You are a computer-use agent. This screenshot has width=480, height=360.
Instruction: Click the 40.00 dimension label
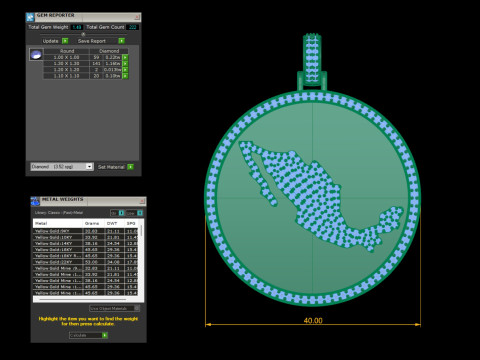tap(313, 320)
